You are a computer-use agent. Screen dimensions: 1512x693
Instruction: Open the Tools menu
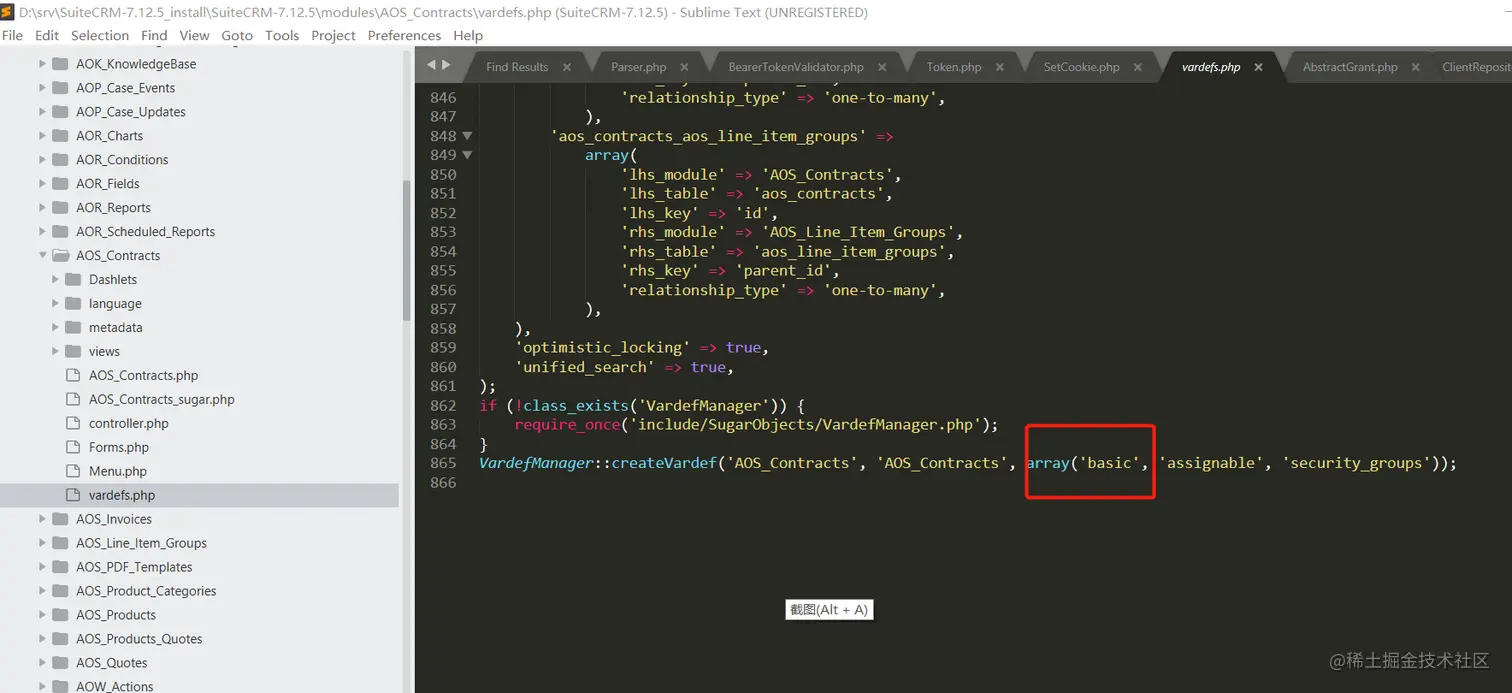tap(282, 35)
